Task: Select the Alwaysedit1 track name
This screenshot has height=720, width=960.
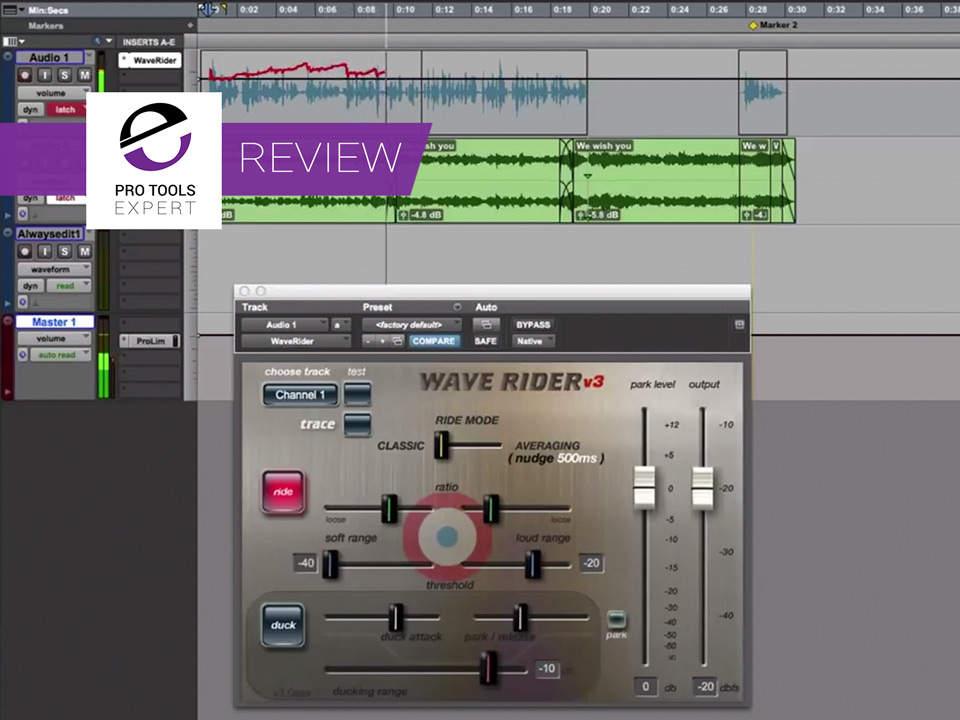Action: [49, 234]
